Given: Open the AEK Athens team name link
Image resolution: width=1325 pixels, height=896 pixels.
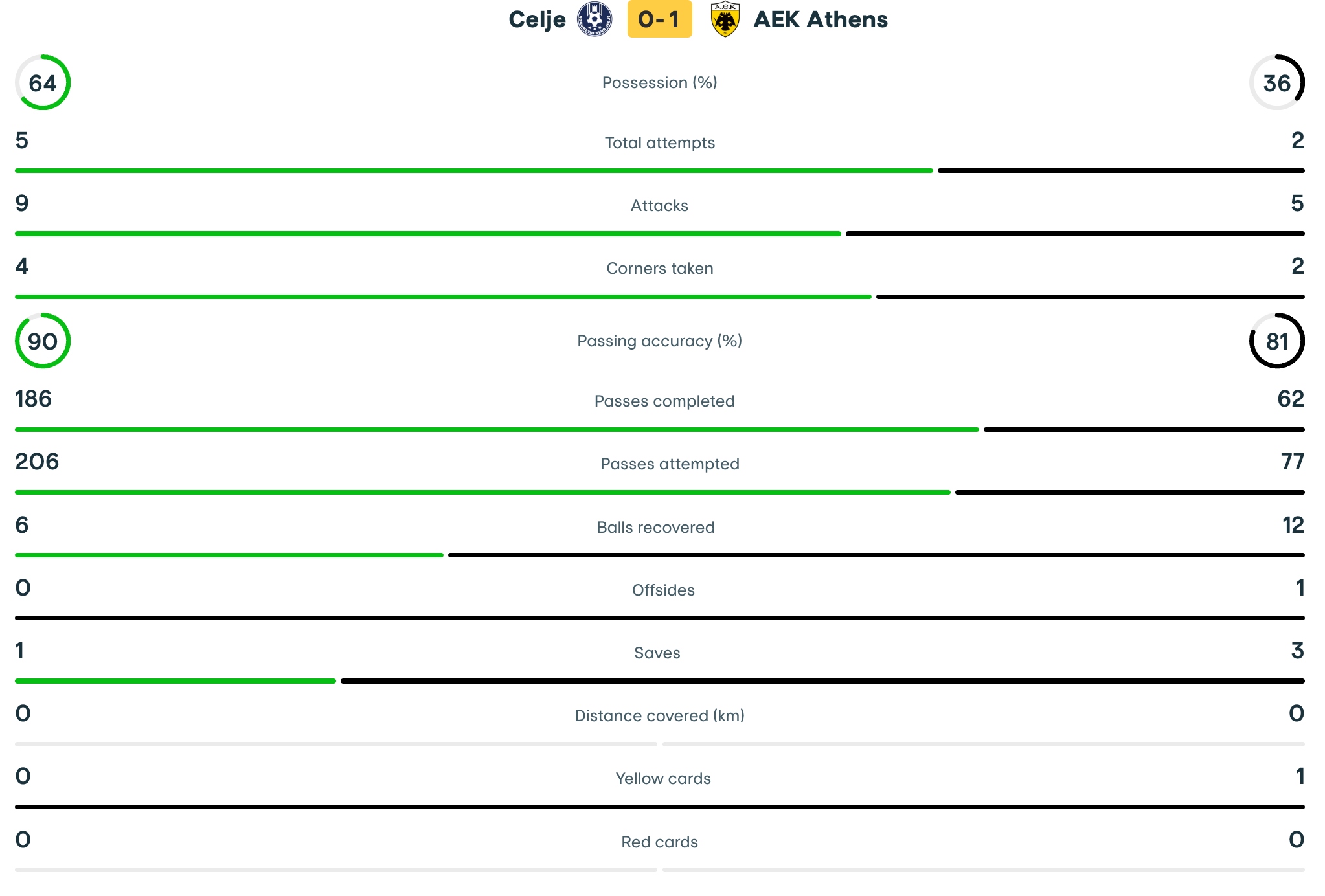Looking at the screenshot, I should pyautogui.click(x=821, y=19).
